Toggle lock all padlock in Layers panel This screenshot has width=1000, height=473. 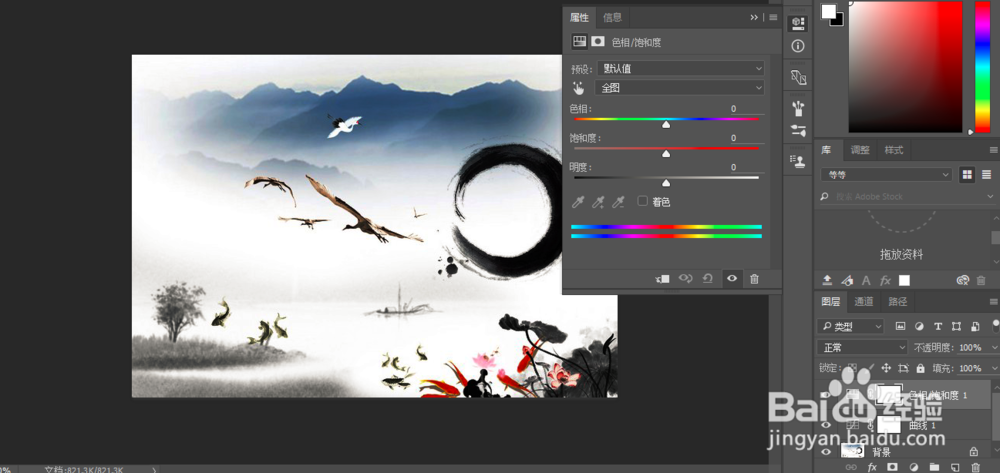point(920,368)
